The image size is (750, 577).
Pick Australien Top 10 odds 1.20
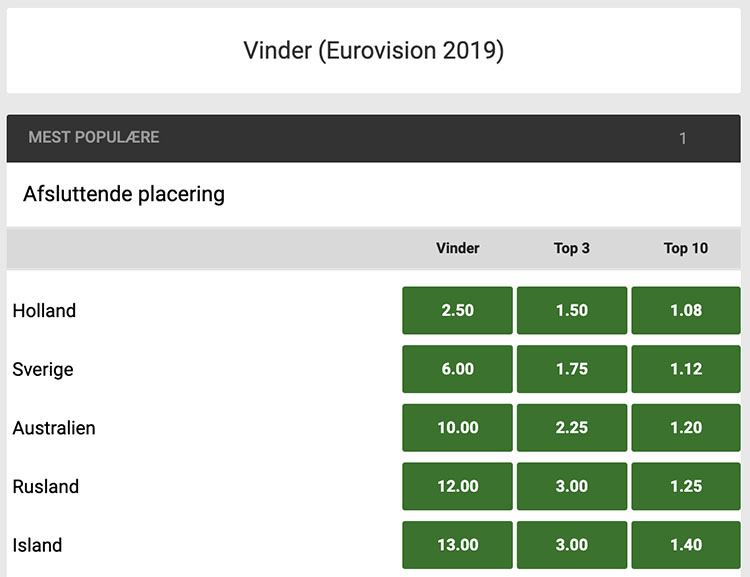[x=686, y=428]
